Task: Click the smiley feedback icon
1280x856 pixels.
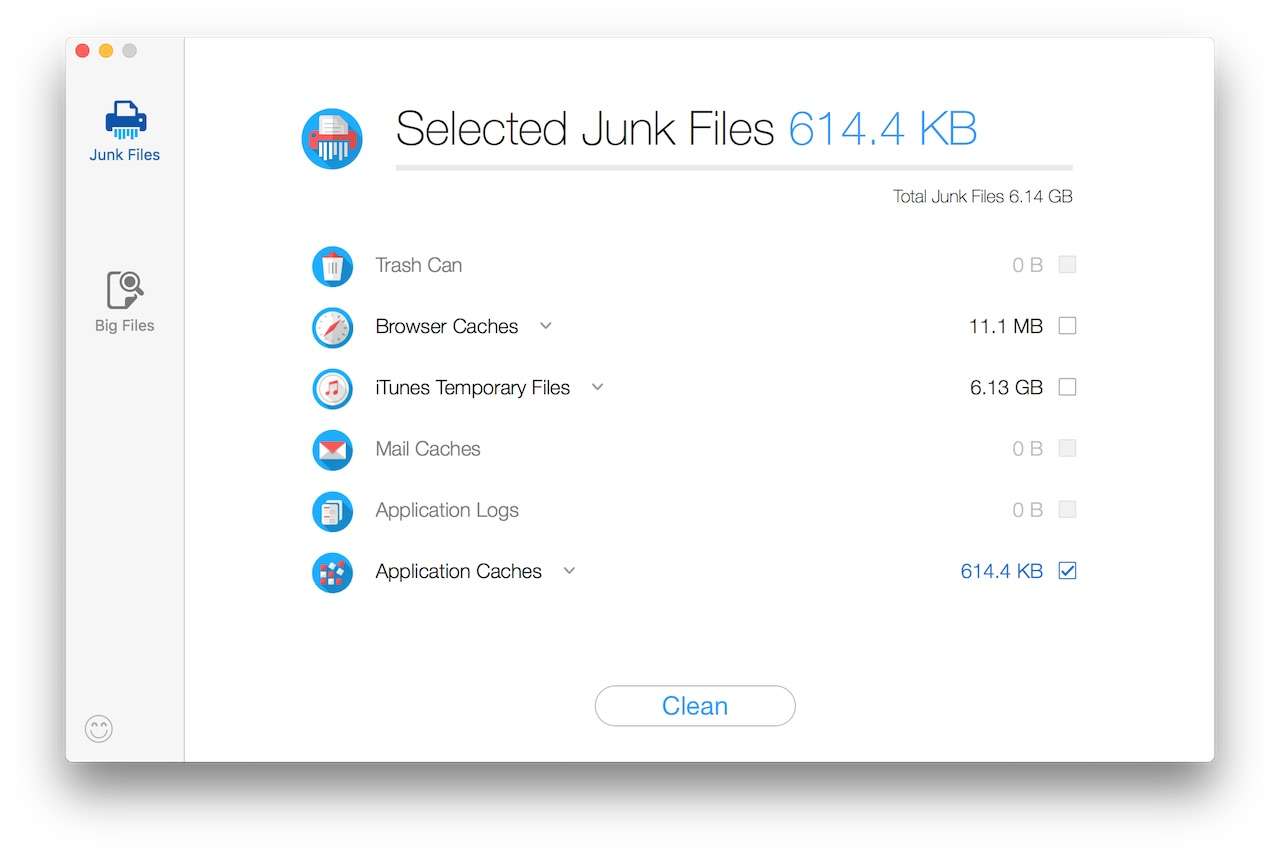Action: [99, 729]
